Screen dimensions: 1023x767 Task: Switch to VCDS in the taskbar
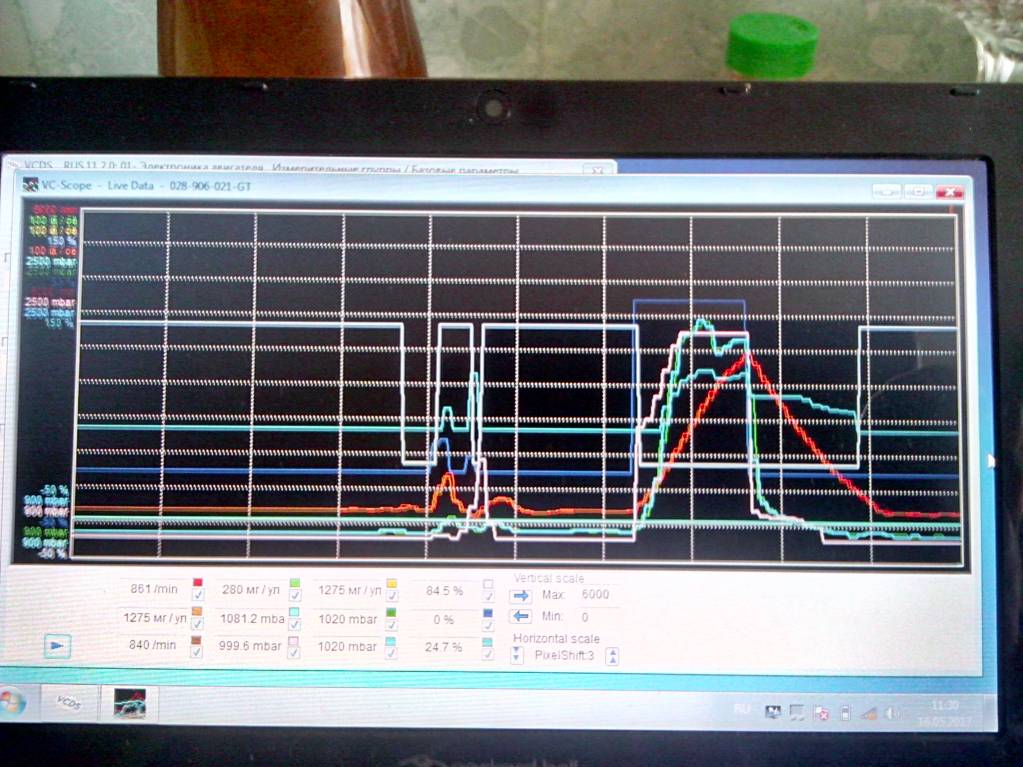pyautogui.click(x=69, y=701)
